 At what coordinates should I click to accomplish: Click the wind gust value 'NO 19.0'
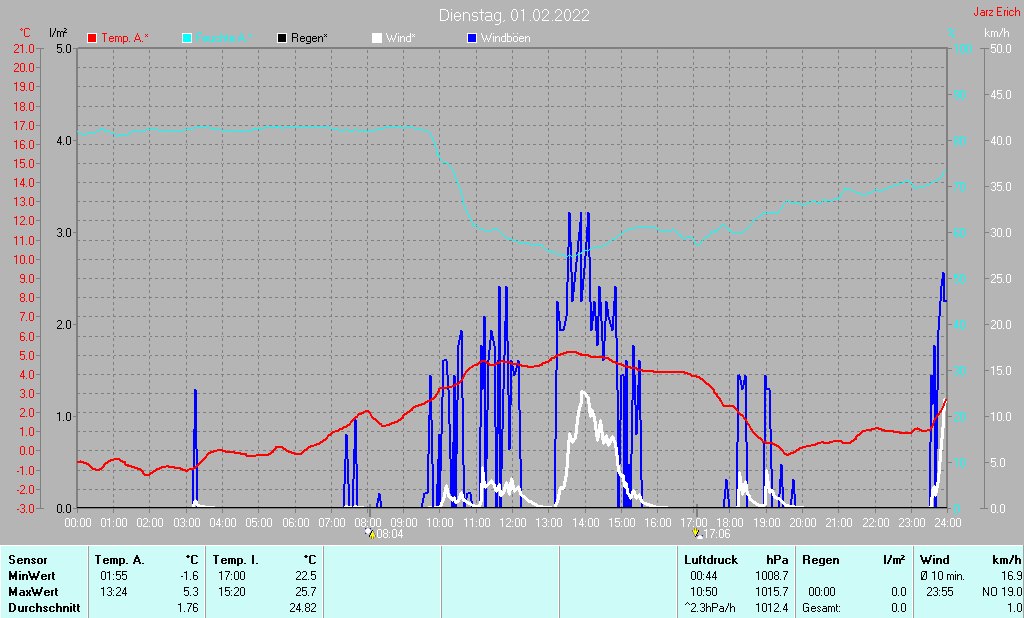click(x=1002, y=592)
